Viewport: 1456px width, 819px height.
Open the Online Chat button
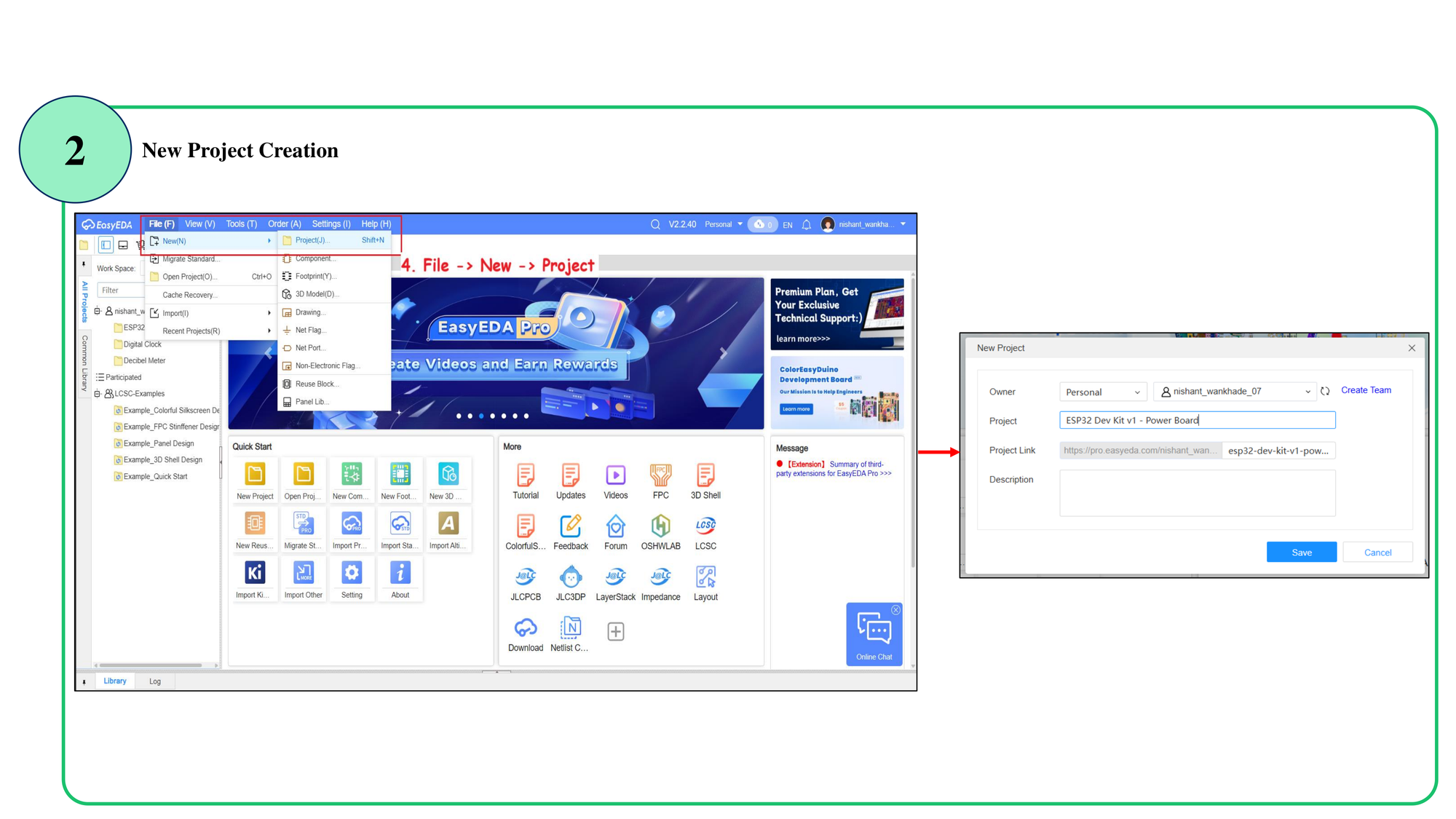874,634
